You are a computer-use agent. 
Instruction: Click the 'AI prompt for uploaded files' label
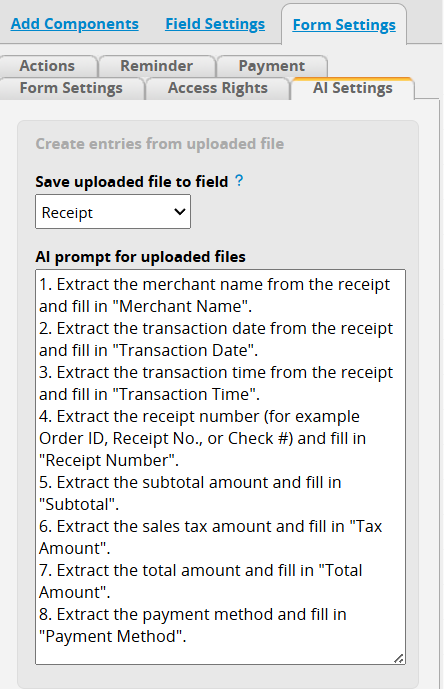point(141,256)
